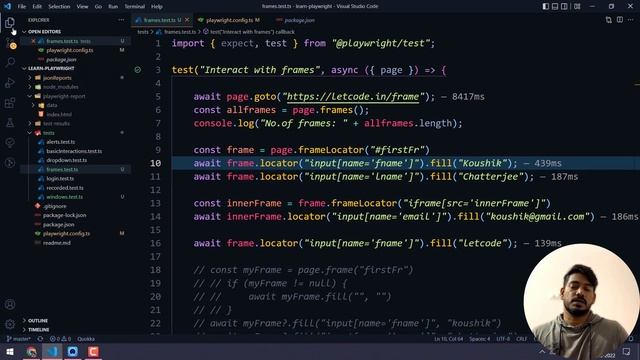Click the line number 13 in gutter

(x=155, y=203)
